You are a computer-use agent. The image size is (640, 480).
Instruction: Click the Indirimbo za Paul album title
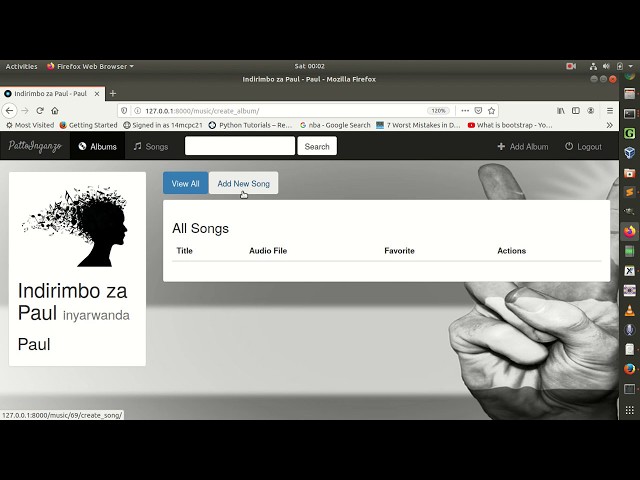point(72,302)
